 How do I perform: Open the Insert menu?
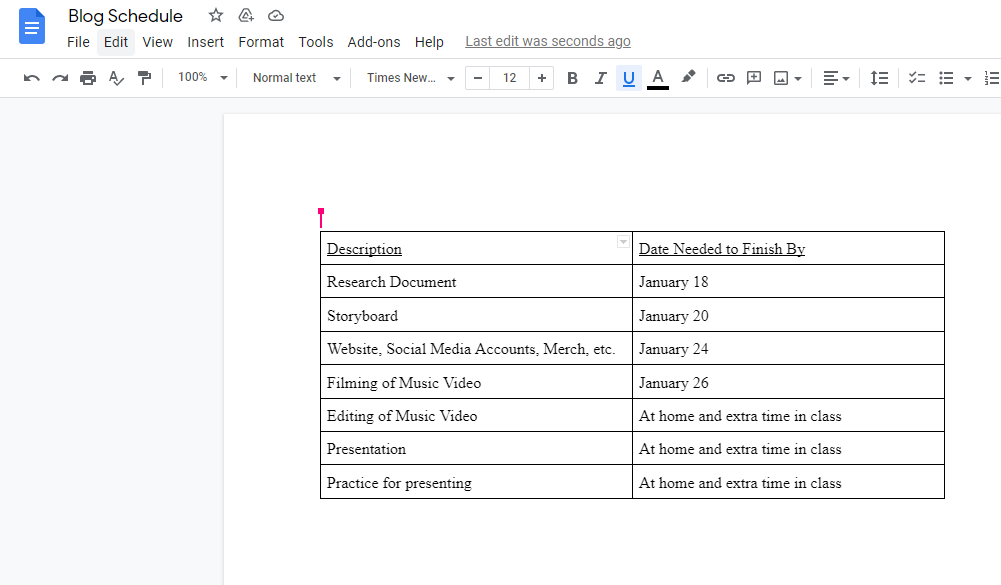pos(206,42)
